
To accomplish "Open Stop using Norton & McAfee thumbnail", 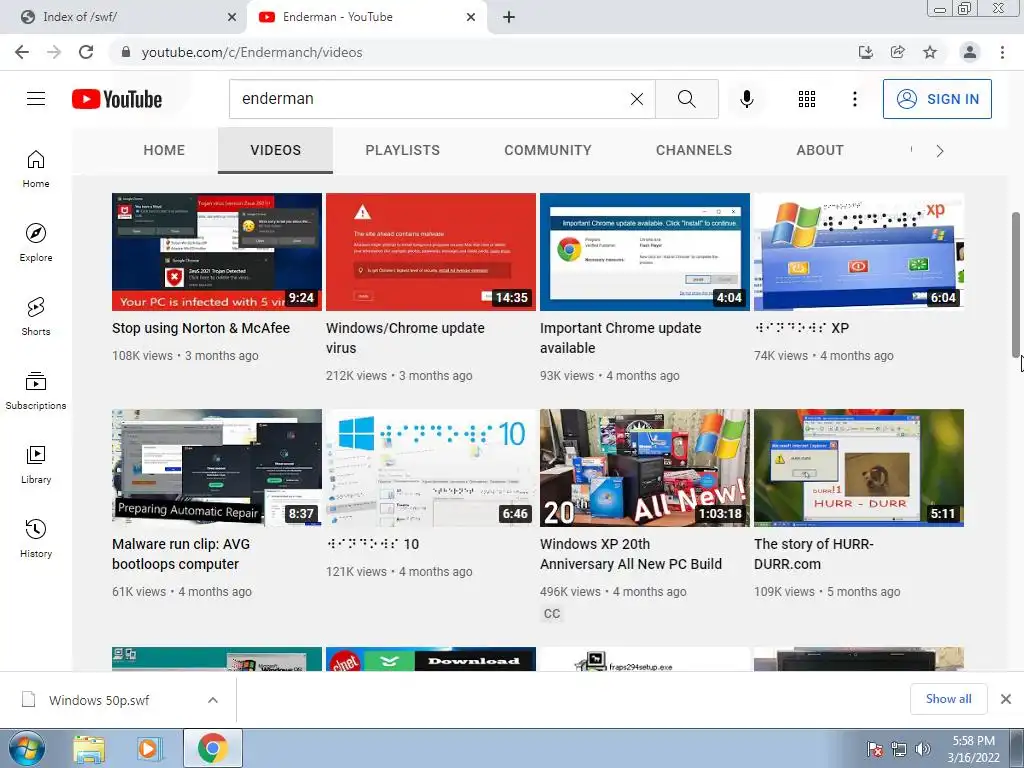I will pos(217,252).
